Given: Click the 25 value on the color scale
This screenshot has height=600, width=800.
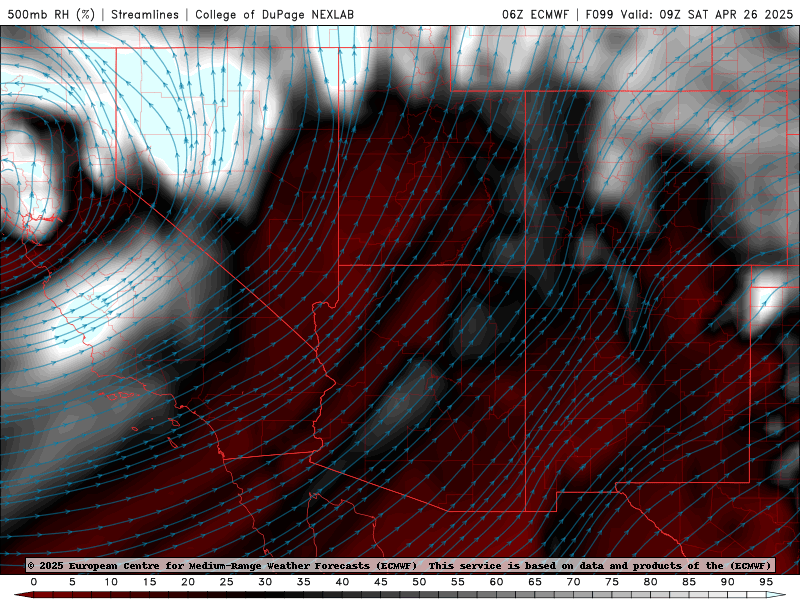Looking at the screenshot, I should point(227,582).
